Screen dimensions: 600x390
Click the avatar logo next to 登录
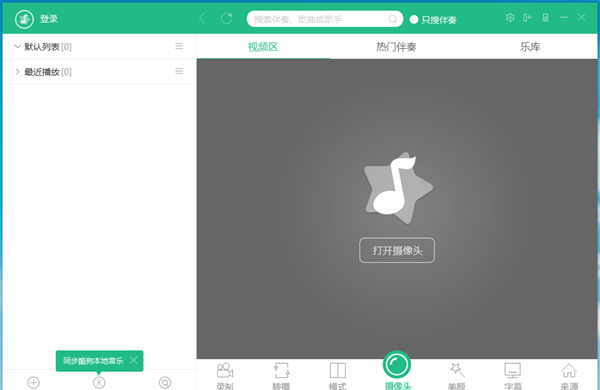click(24, 19)
